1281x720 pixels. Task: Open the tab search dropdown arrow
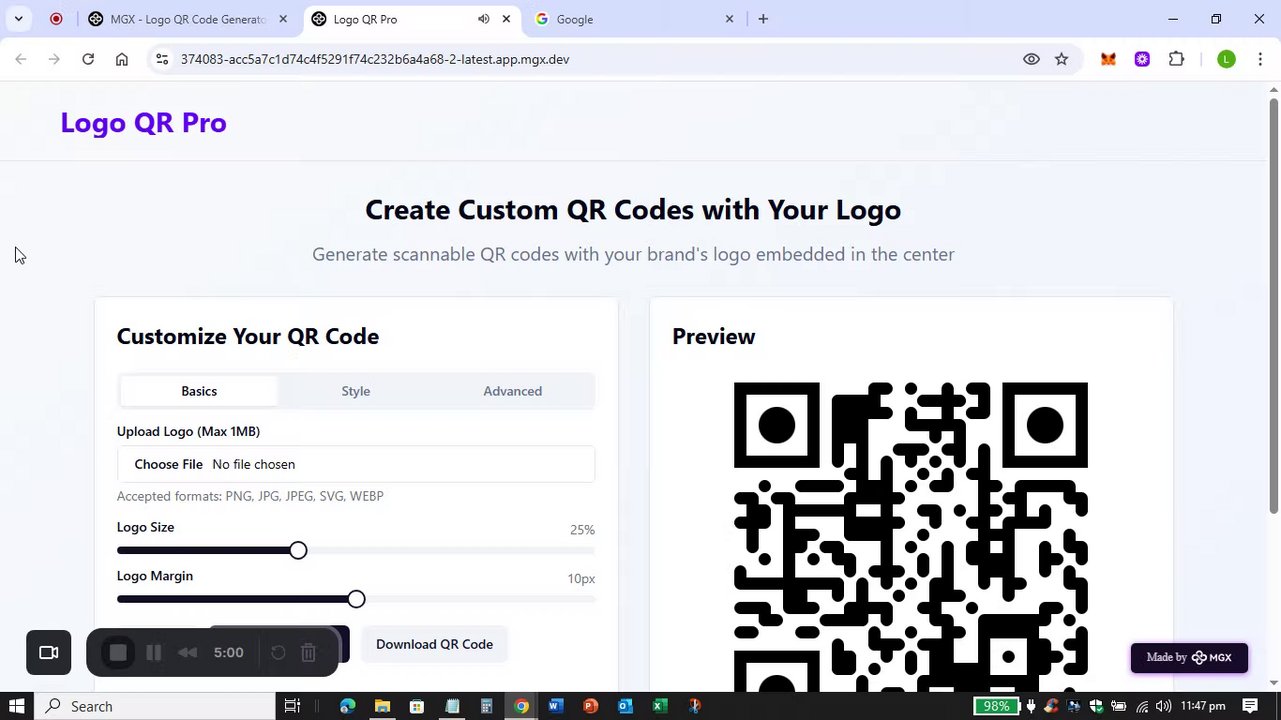18,18
